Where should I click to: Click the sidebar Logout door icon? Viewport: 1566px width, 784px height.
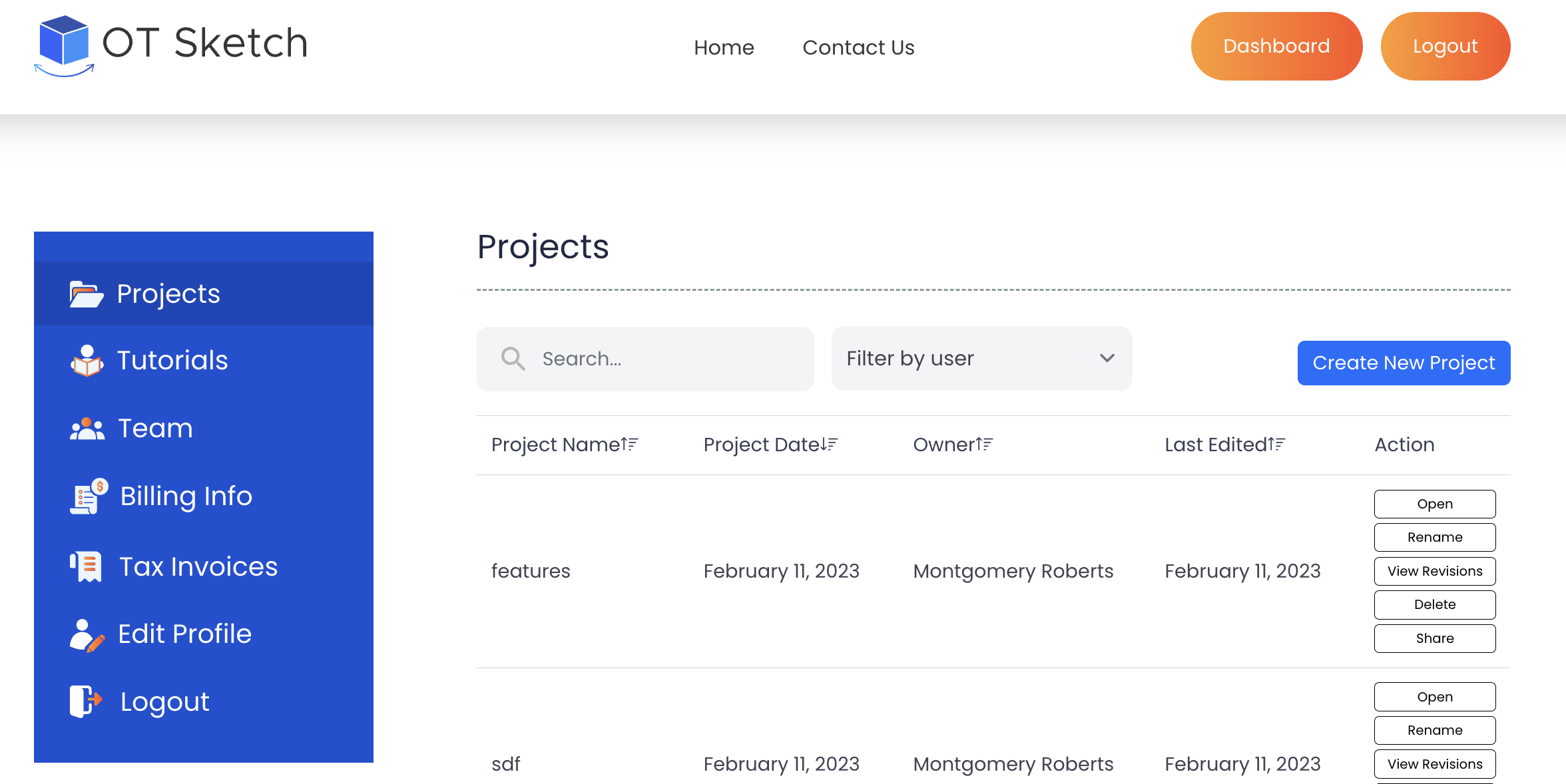pos(86,701)
